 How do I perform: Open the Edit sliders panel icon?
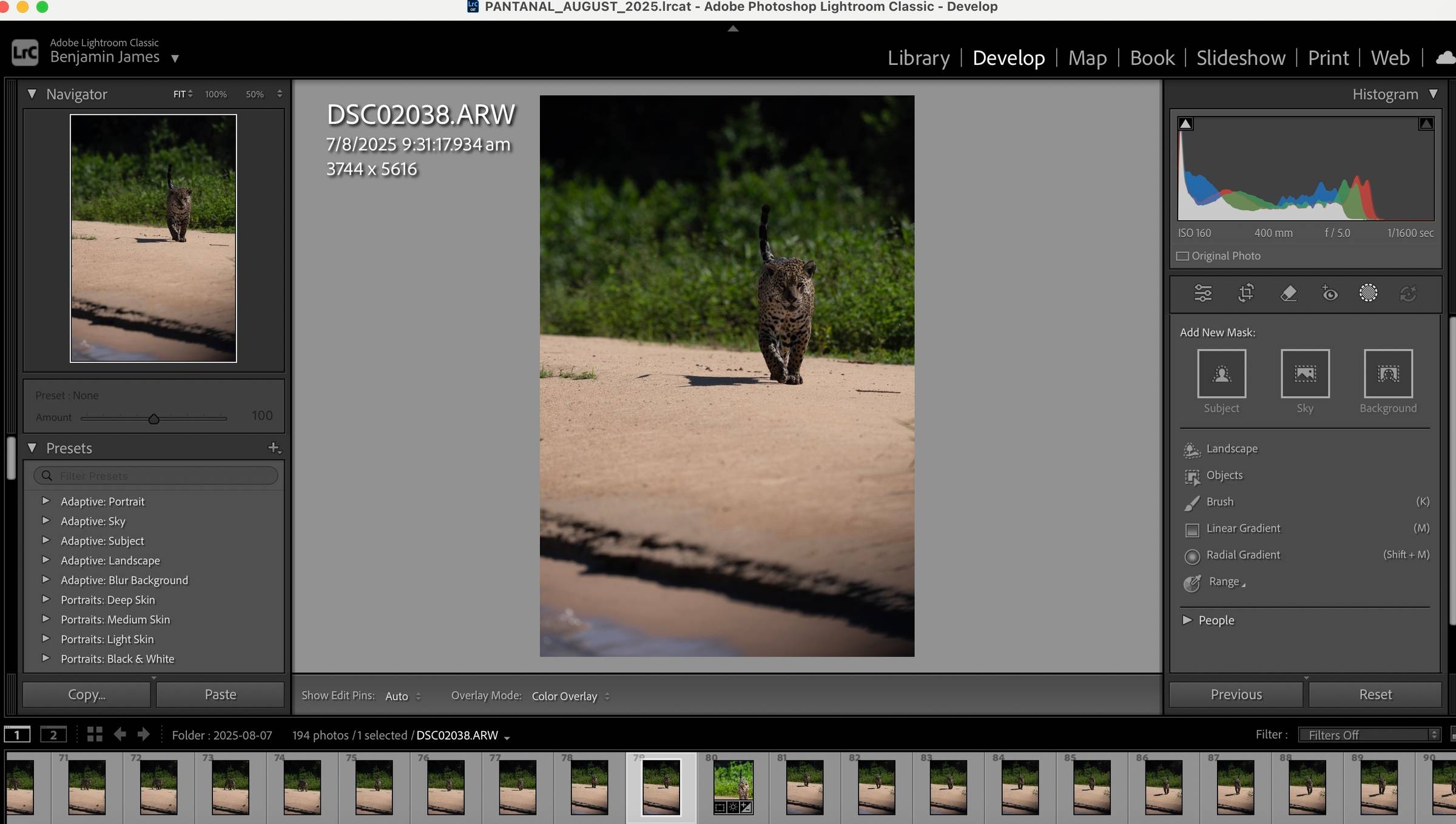coord(1203,294)
